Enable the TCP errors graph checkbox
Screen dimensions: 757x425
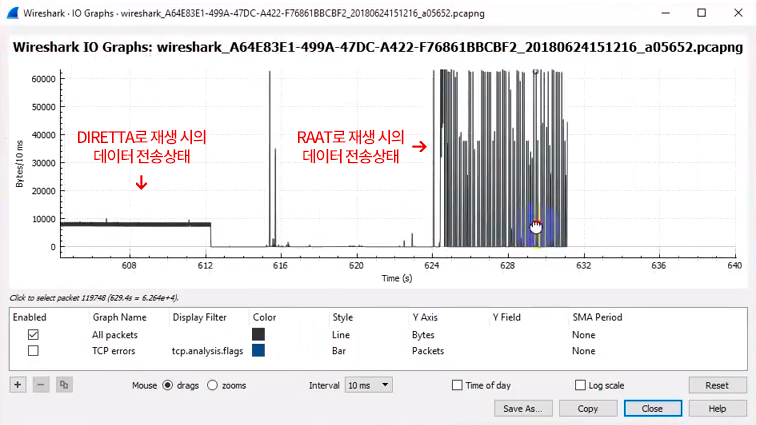33,351
